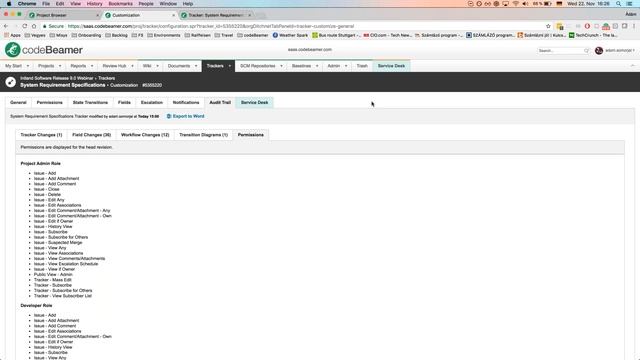Open the Onboarding bookmark folder
This screenshot has height=360, width=640.
pyautogui.click(x=86, y=36)
